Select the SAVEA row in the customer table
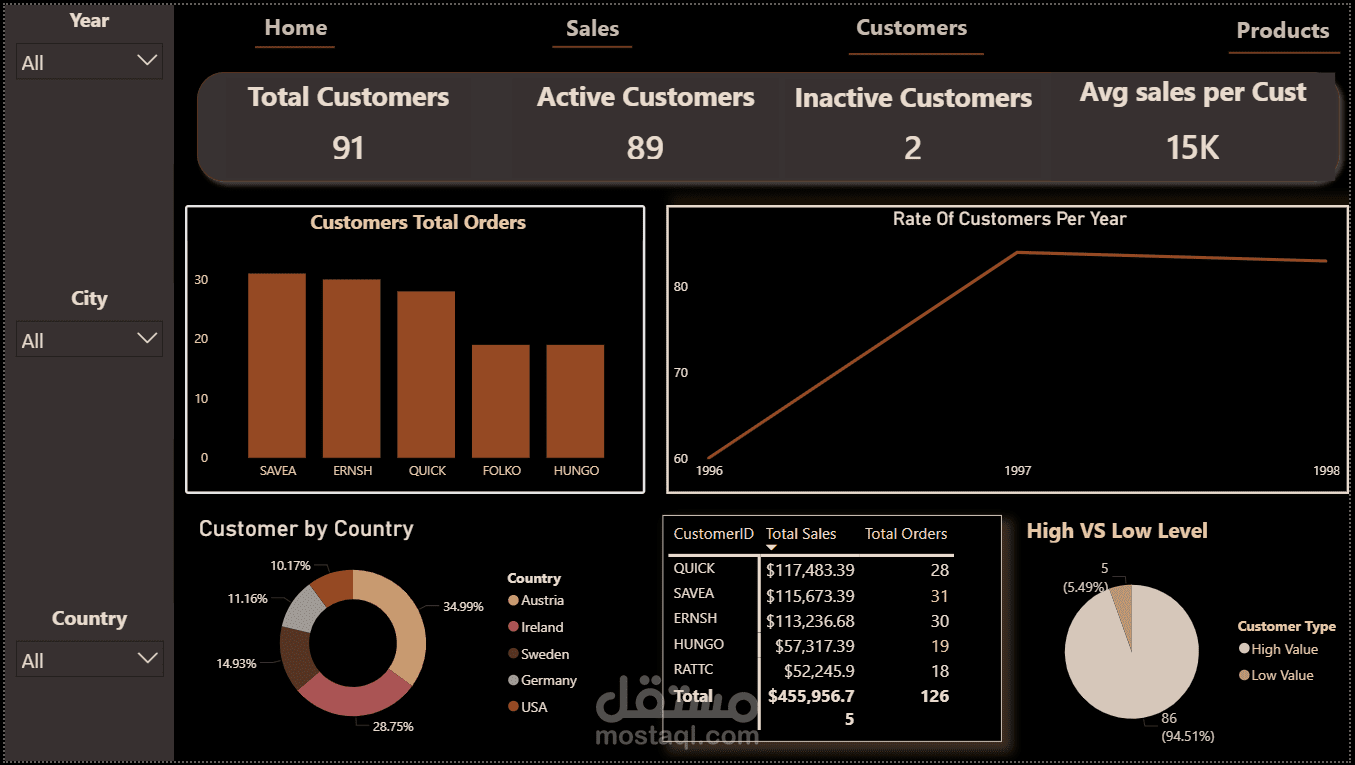1355x765 pixels. click(x=811, y=595)
